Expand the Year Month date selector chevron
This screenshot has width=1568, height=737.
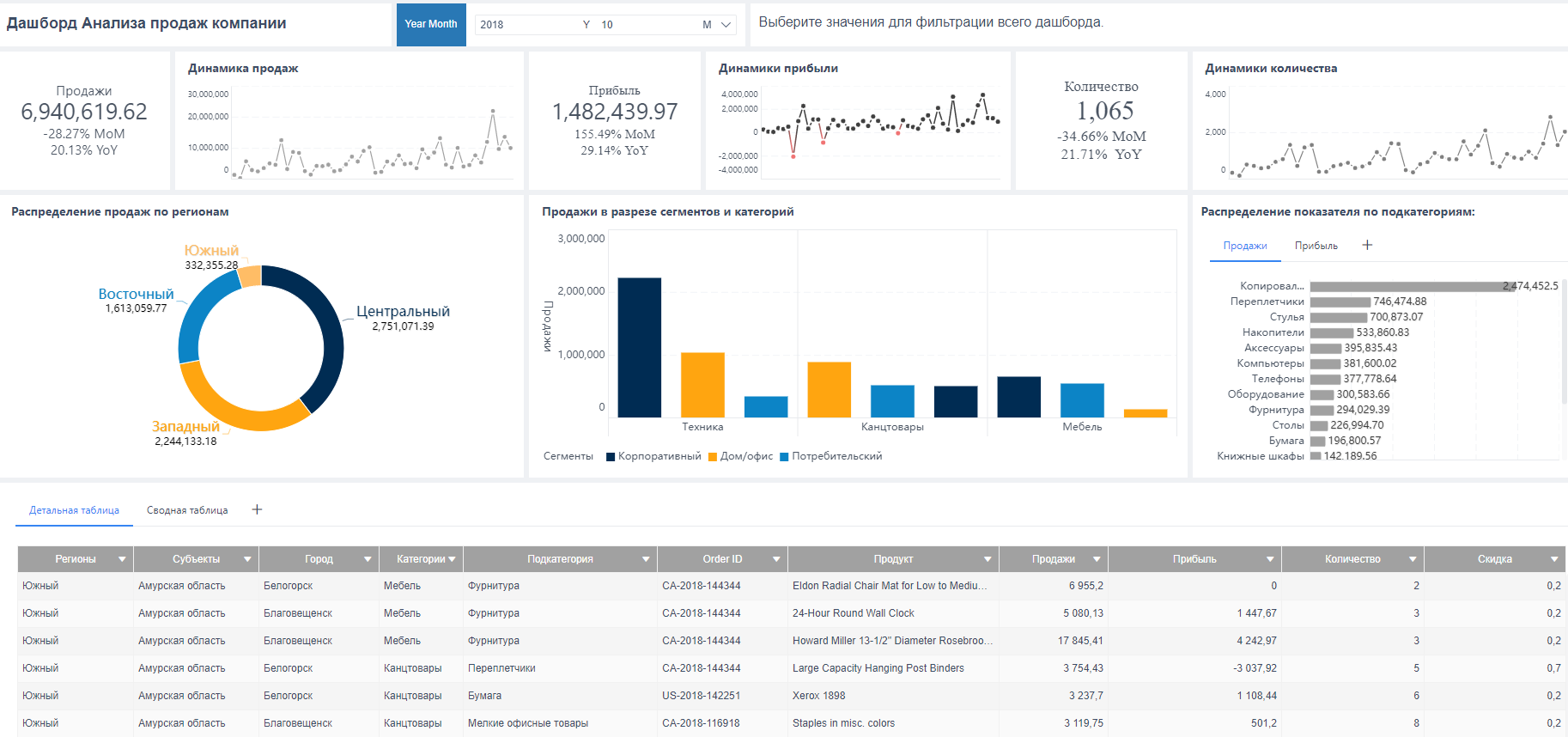(726, 25)
